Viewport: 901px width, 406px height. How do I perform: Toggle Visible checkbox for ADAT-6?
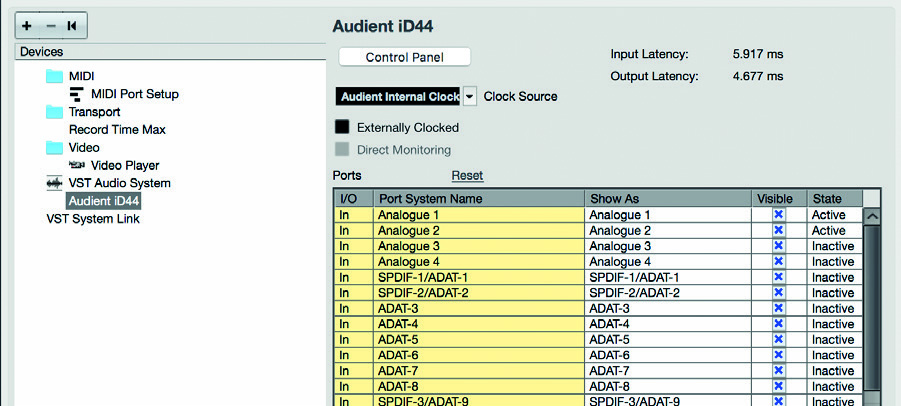click(779, 355)
